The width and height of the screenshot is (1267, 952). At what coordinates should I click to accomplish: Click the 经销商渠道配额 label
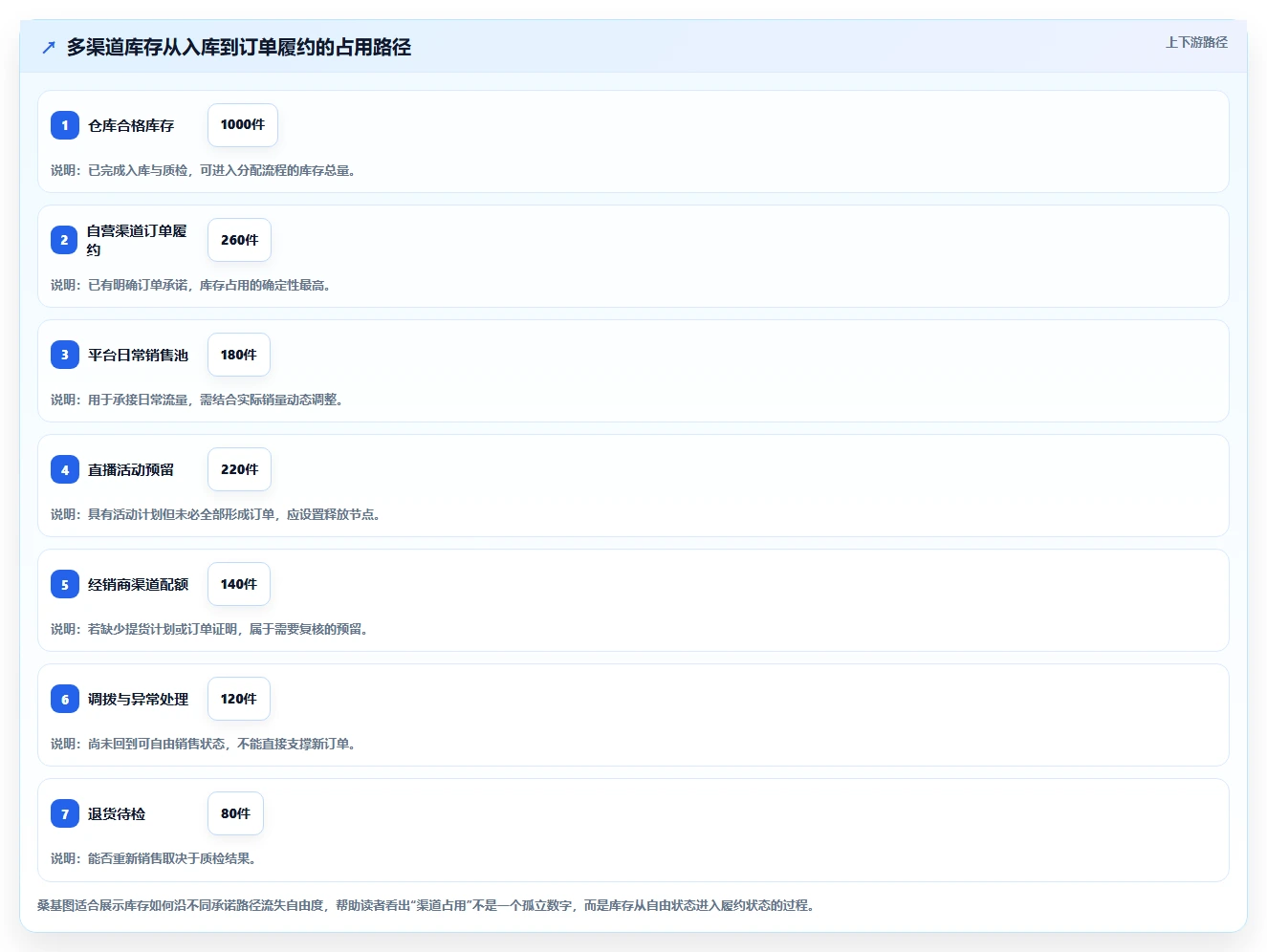[x=138, y=584]
